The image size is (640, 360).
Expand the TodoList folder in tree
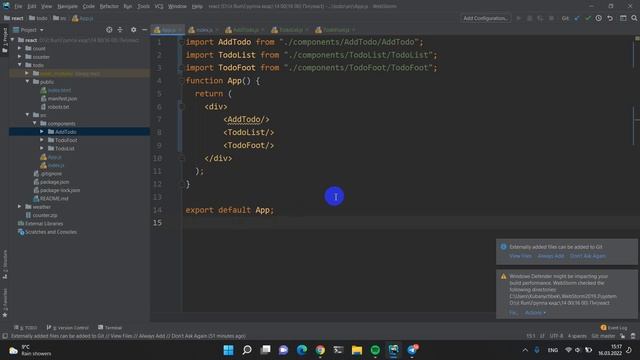42,148
